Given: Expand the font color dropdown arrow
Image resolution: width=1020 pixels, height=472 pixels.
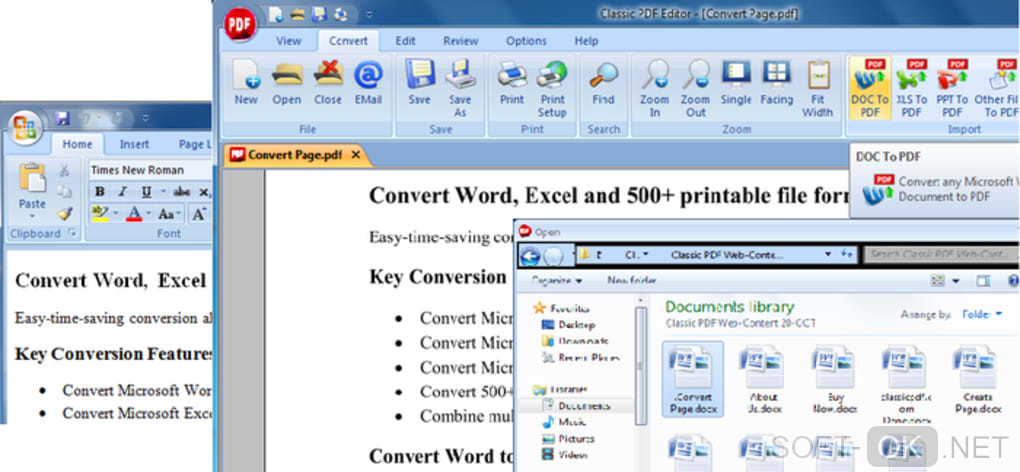Looking at the screenshot, I should [x=148, y=213].
